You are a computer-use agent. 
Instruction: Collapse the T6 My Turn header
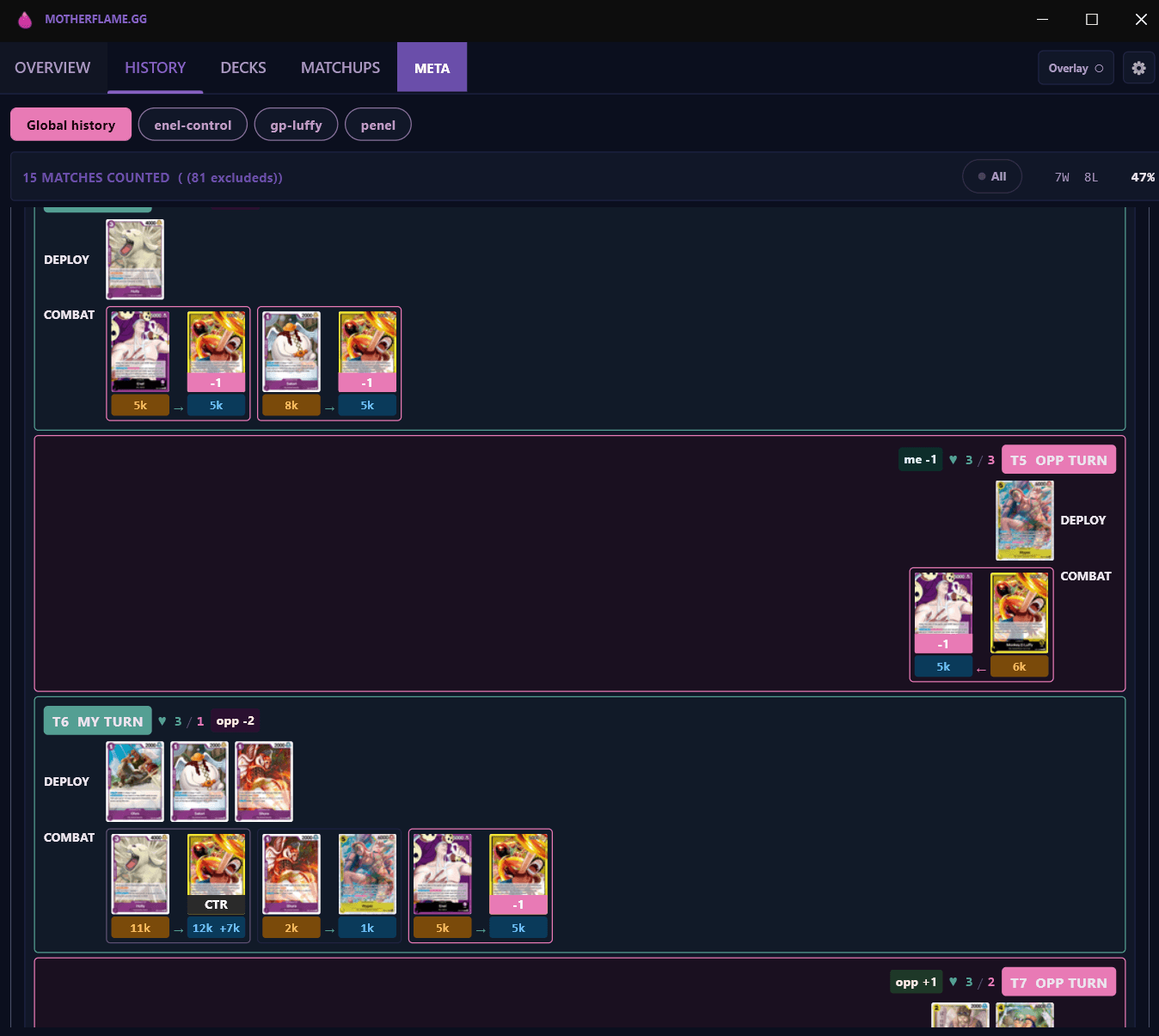pos(97,721)
